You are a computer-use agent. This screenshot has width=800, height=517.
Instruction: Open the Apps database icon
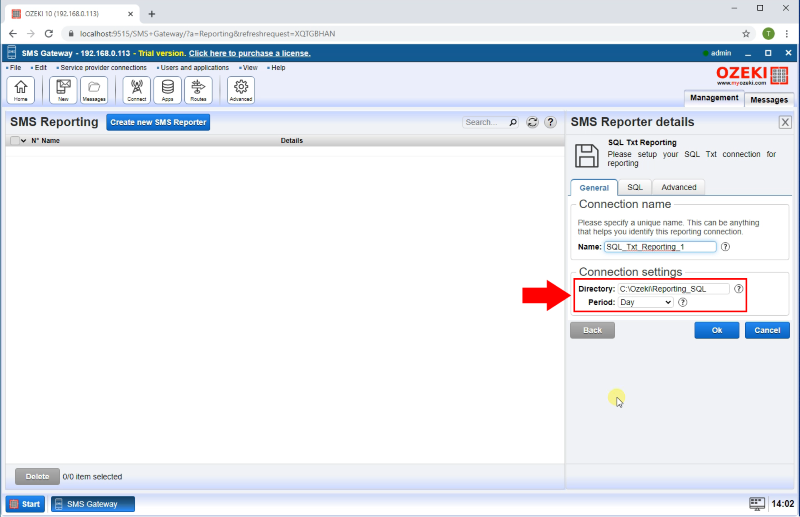(167, 90)
